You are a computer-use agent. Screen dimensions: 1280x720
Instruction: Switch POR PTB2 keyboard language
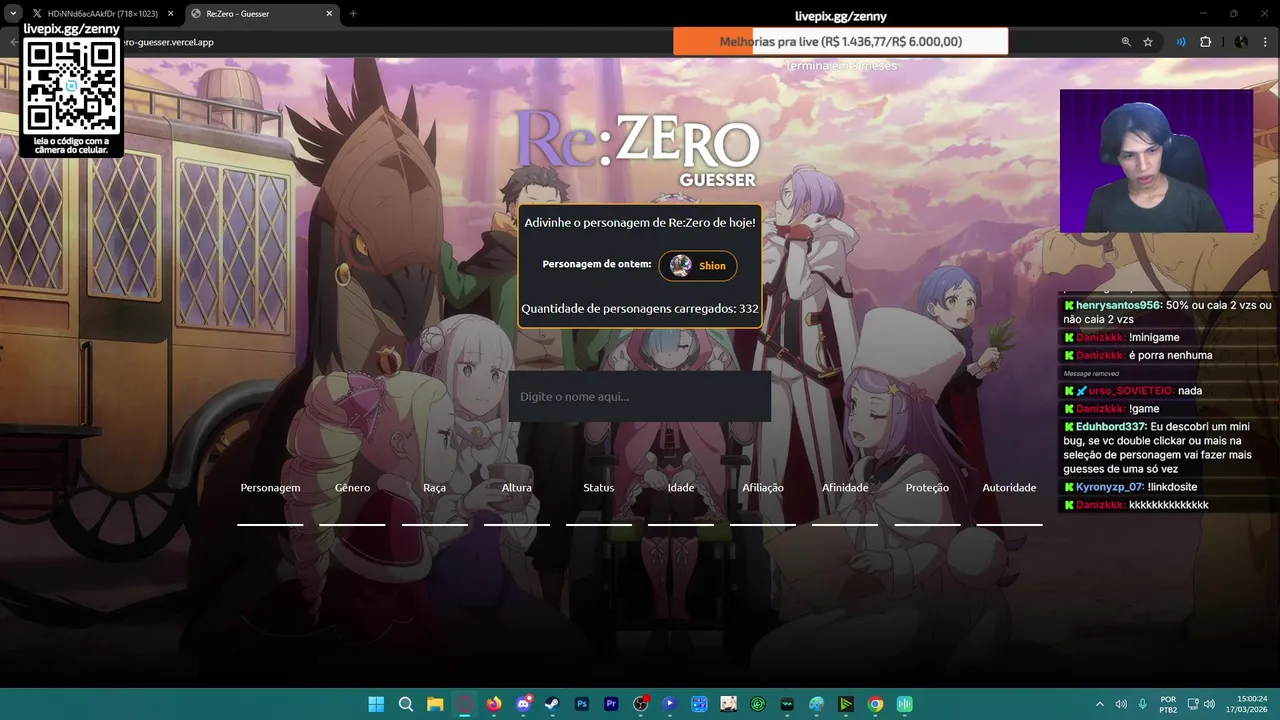[x=1168, y=704]
